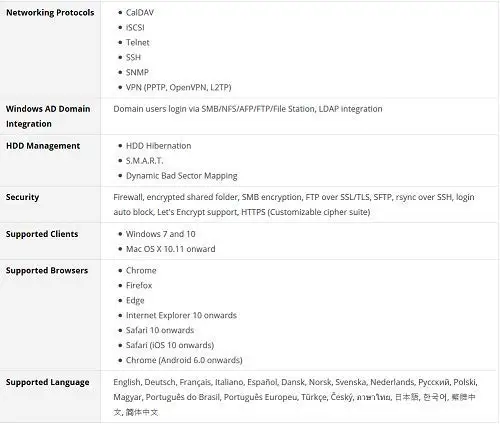This screenshot has width=500, height=424.
Task: Select the Firefox browser entry
Action: pyautogui.click(x=139, y=286)
